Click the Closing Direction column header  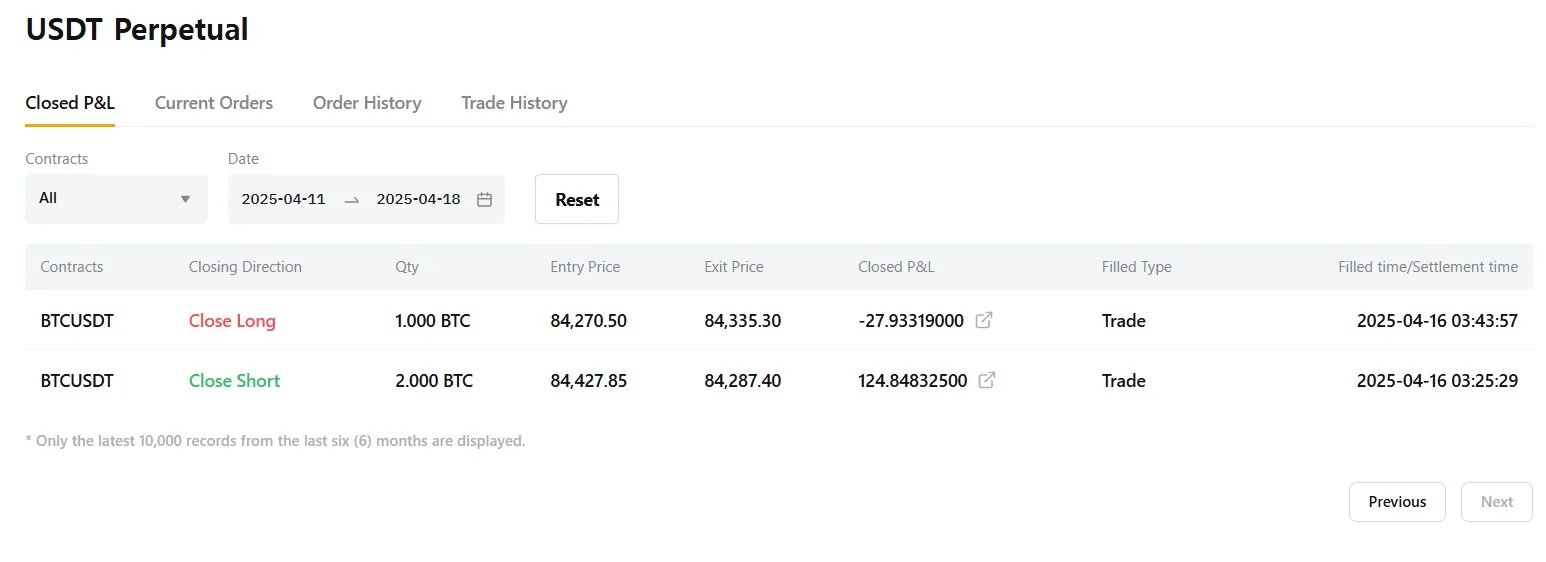click(x=245, y=267)
